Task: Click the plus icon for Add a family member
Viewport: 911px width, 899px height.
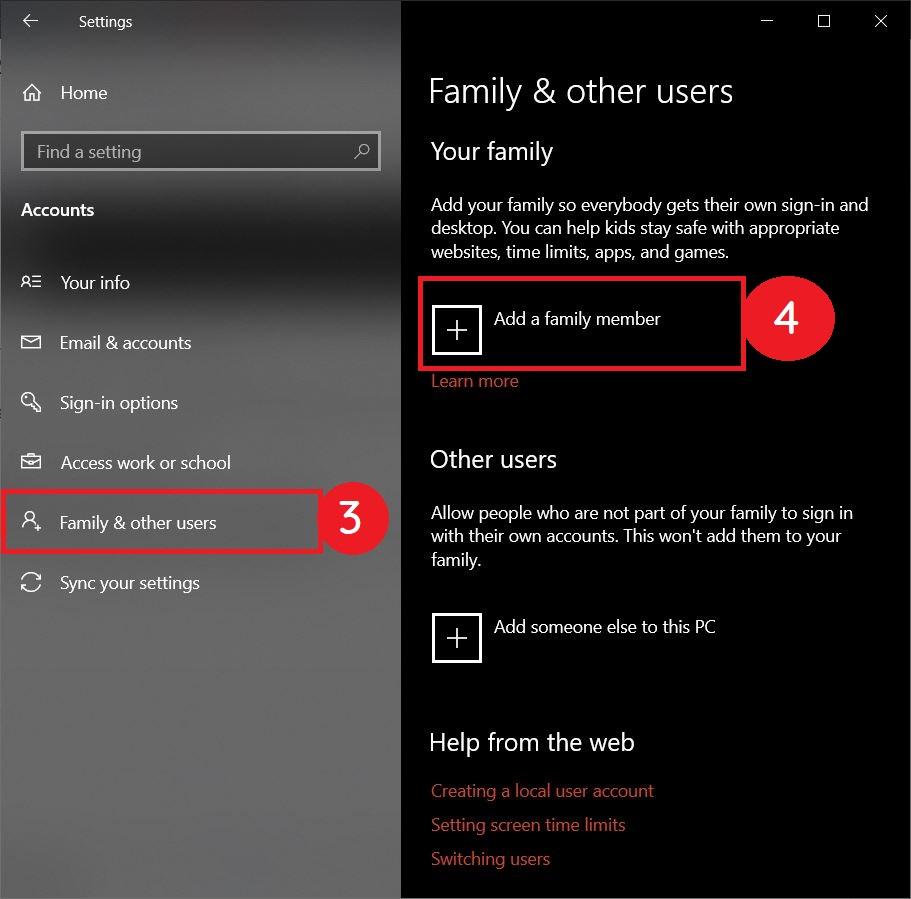Action: (457, 329)
